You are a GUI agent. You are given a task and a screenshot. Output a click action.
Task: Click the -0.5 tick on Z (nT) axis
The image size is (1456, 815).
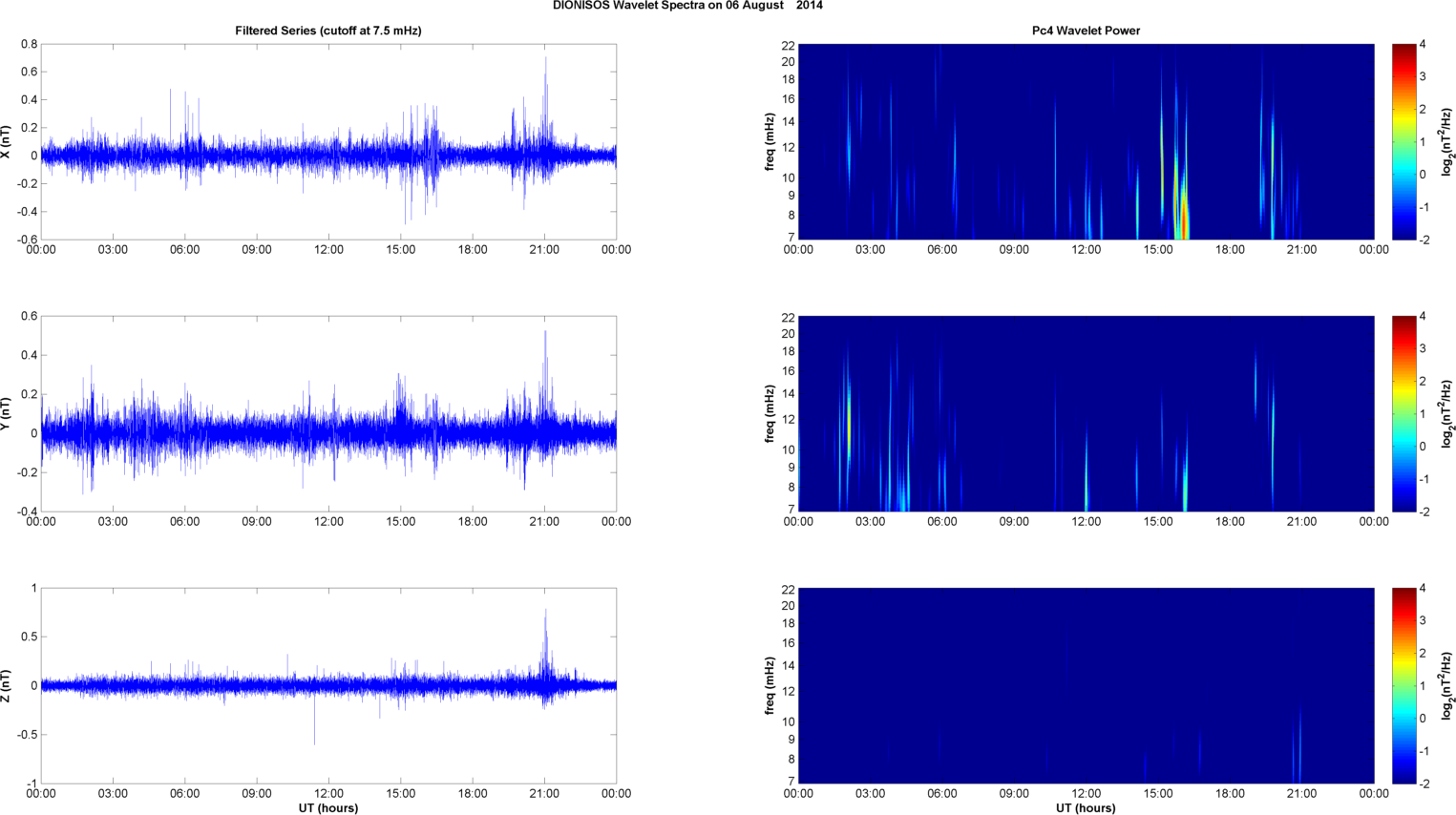tap(27, 735)
